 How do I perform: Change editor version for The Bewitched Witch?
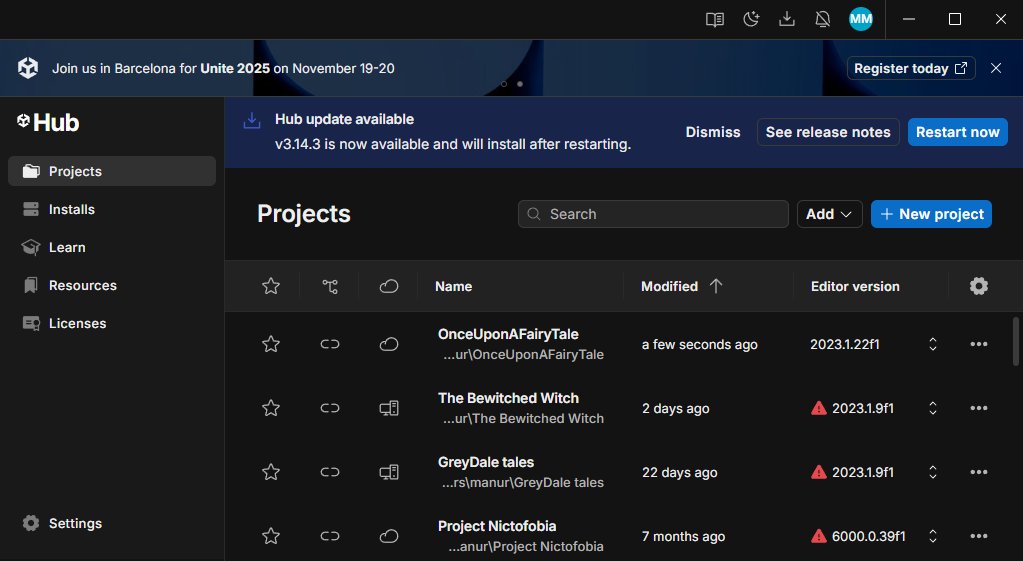pyautogui.click(x=933, y=408)
